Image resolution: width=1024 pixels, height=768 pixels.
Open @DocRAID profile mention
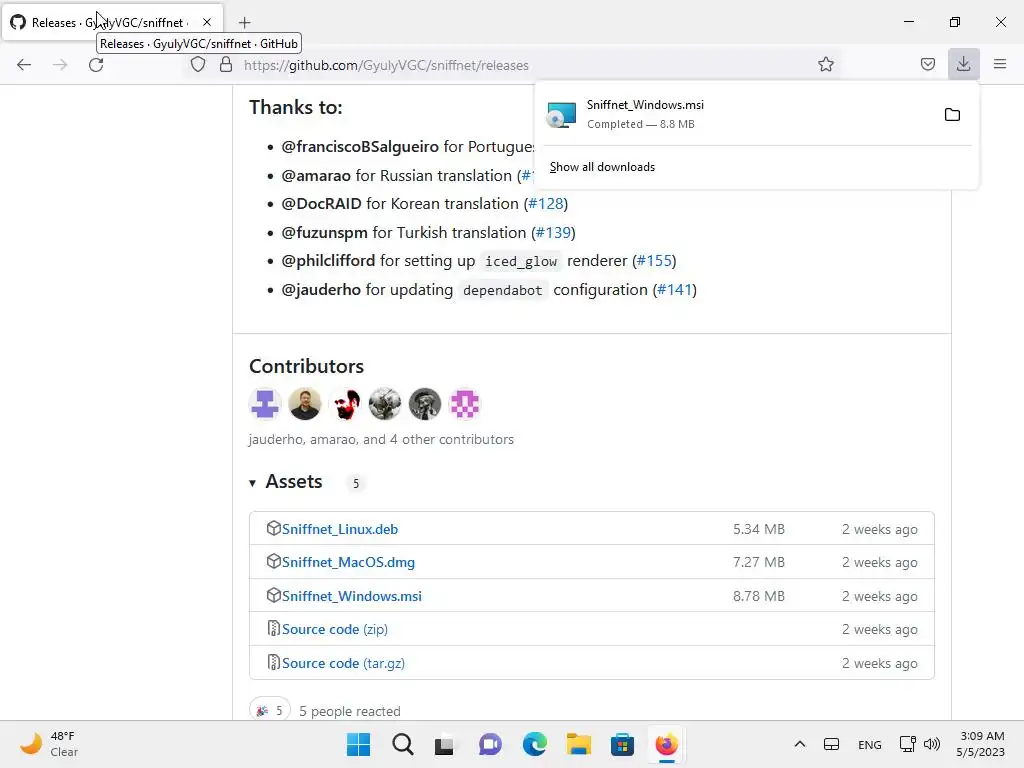pos(321,204)
